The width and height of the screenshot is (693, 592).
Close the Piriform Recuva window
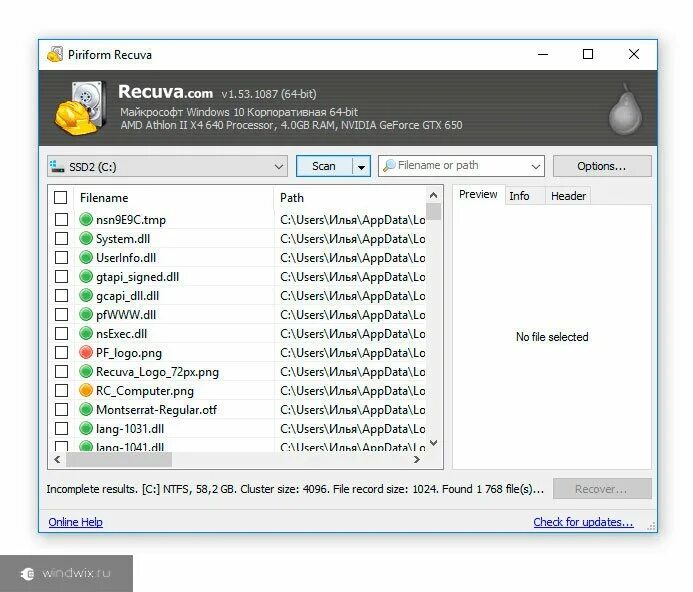tap(634, 54)
